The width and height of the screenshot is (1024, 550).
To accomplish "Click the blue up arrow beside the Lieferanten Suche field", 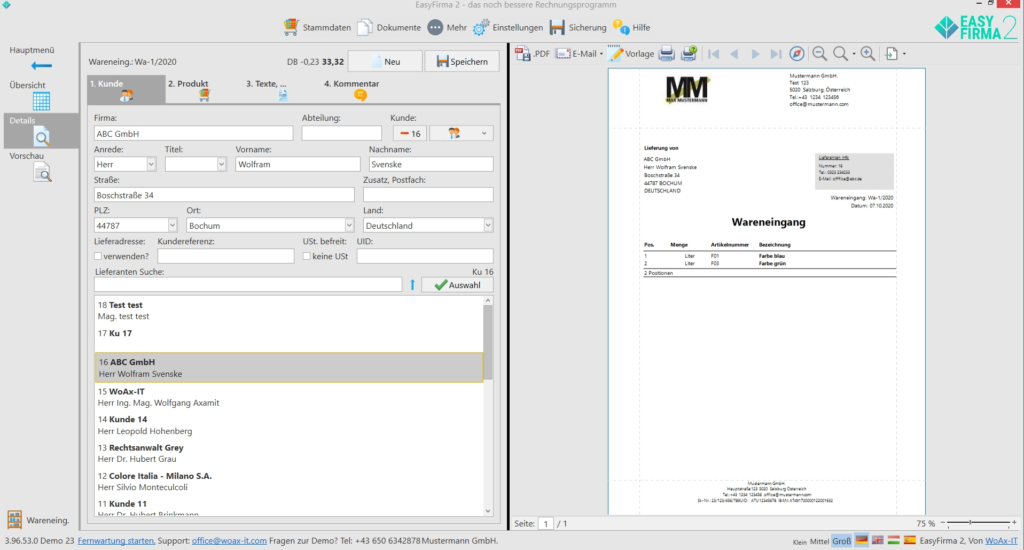I will [x=412, y=285].
